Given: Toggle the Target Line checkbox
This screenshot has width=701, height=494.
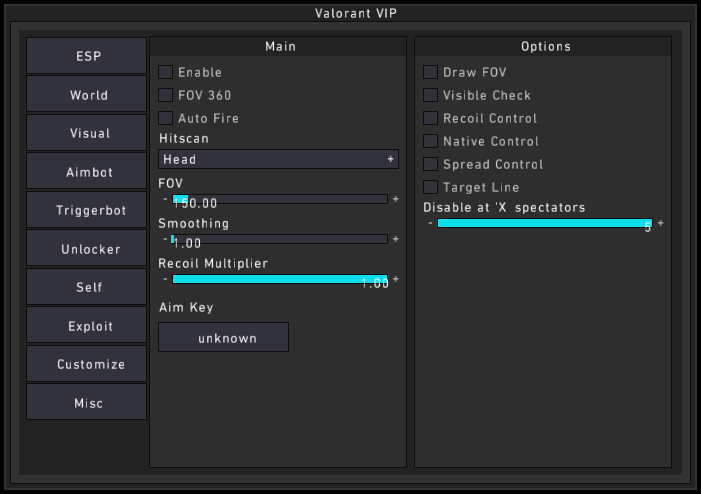Looking at the screenshot, I should coord(431,187).
